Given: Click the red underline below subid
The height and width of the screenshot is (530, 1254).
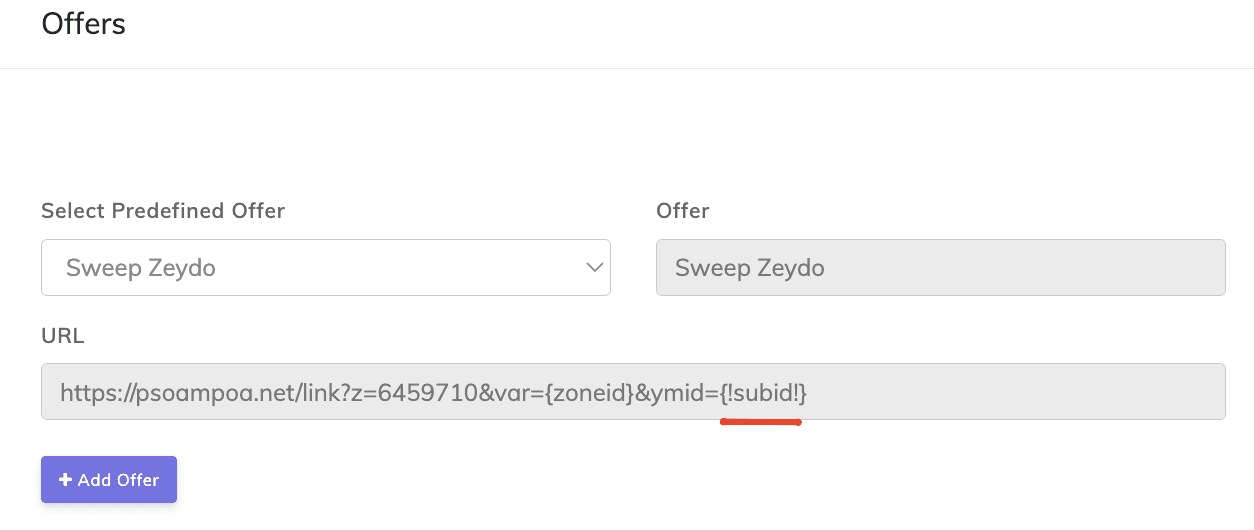Looking at the screenshot, I should pyautogui.click(x=760, y=422).
